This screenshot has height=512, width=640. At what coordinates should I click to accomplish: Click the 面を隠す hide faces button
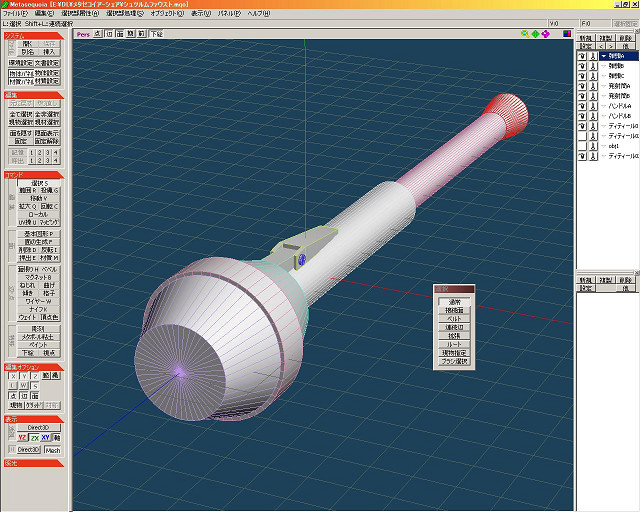(21, 134)
